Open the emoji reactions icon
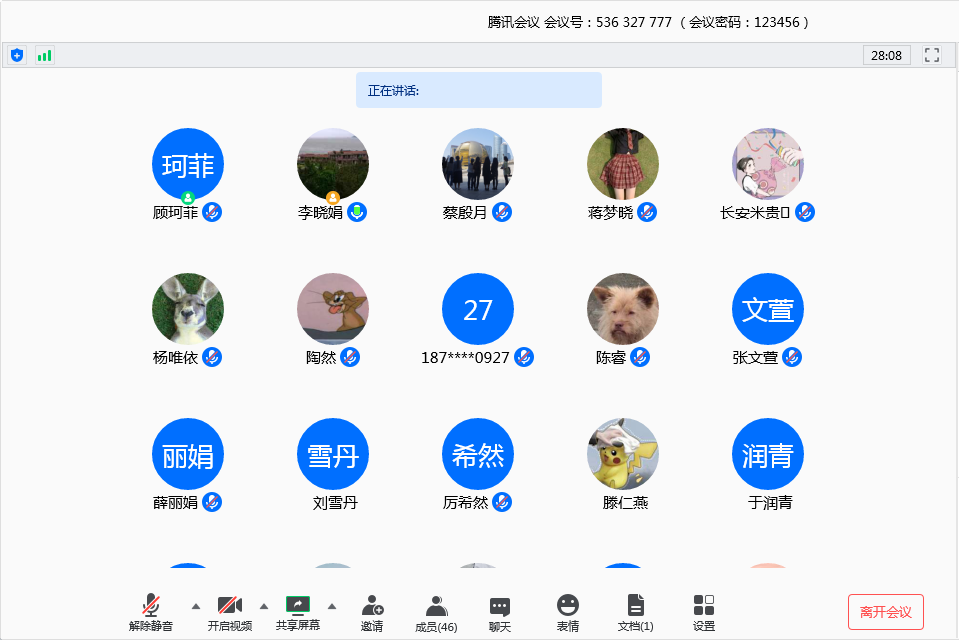Image resolution: width=959 pixels, height=640 pixels. [x=568, y=611]
